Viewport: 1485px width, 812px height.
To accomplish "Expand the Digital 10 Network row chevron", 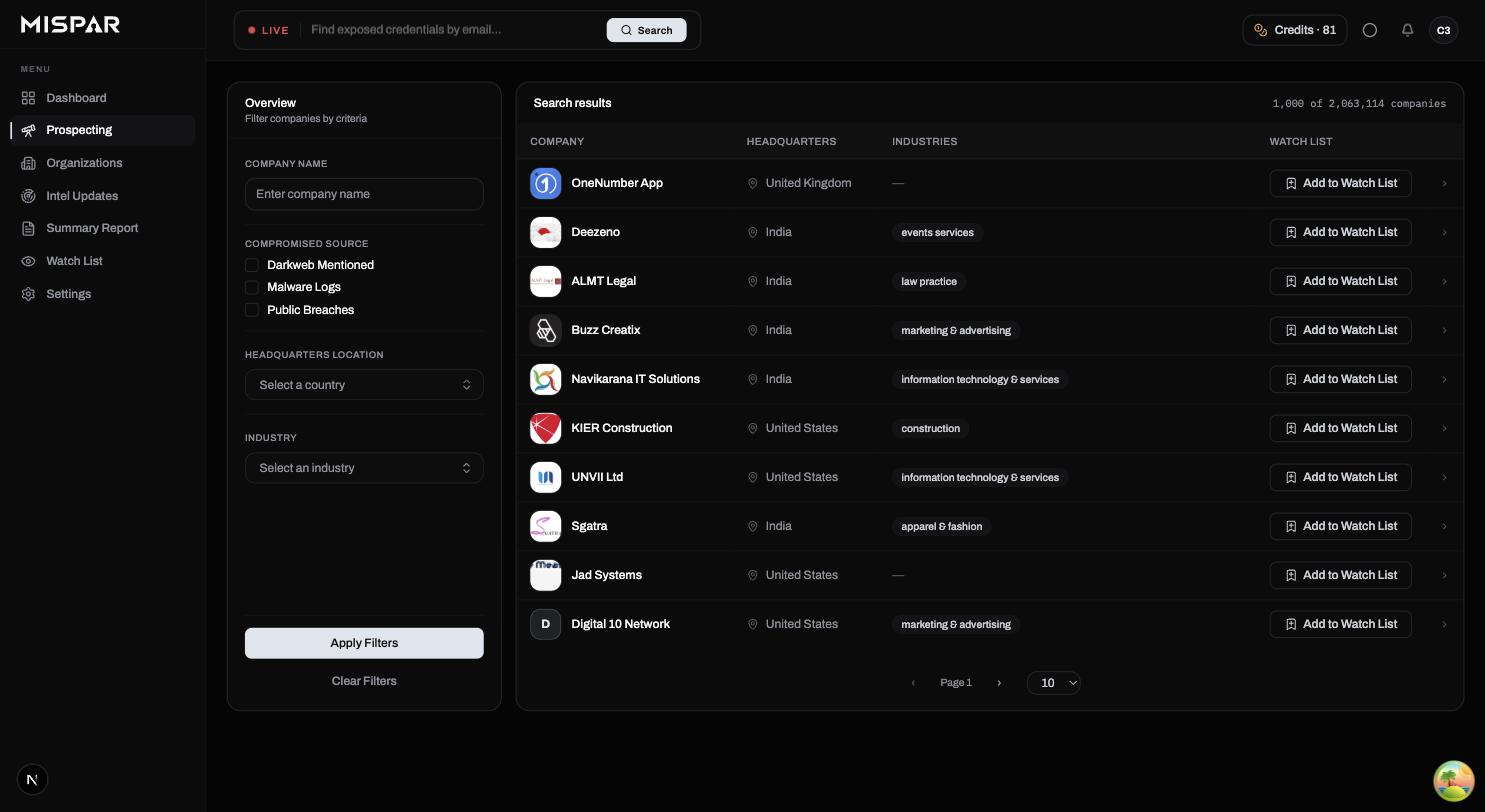I will point(1444,625).
